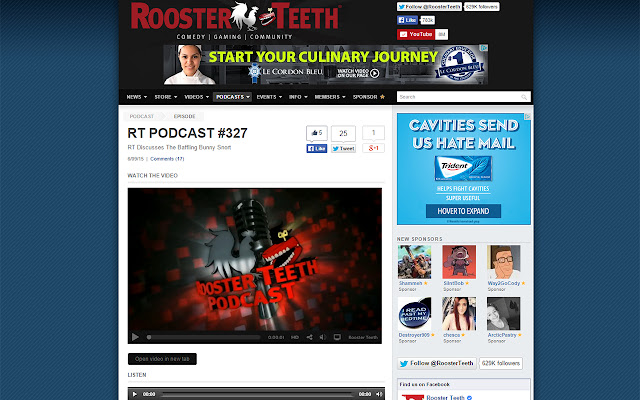
Task: Follow @RoosterTeeth in page header
Action: (429, 7)
